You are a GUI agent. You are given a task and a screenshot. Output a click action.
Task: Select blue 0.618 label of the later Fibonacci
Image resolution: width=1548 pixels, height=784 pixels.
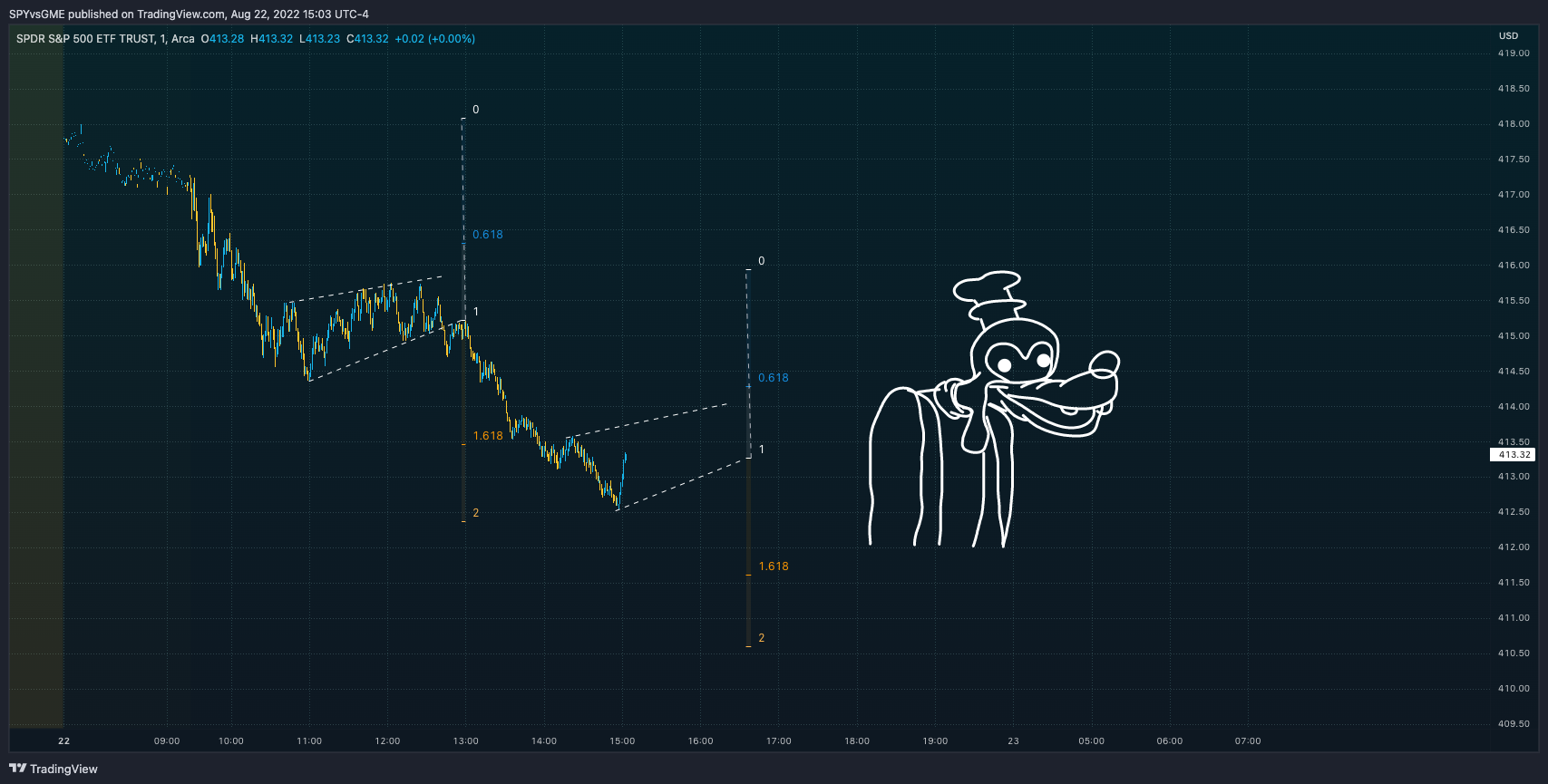coord(774,378)
